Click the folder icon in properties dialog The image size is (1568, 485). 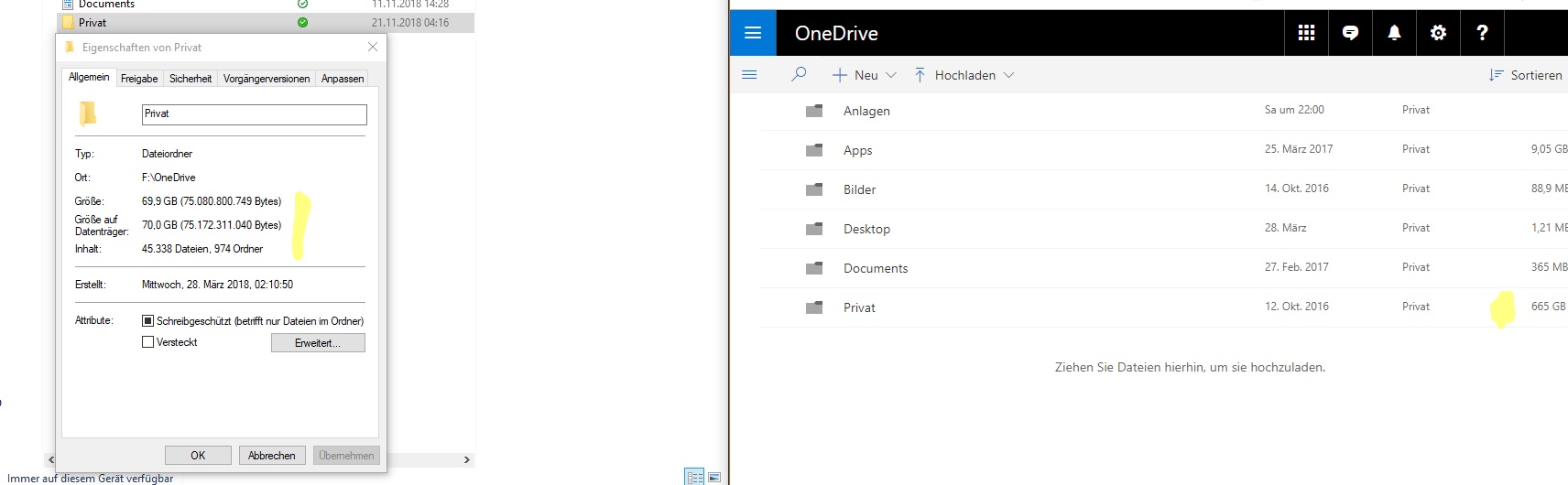(88, 113)
